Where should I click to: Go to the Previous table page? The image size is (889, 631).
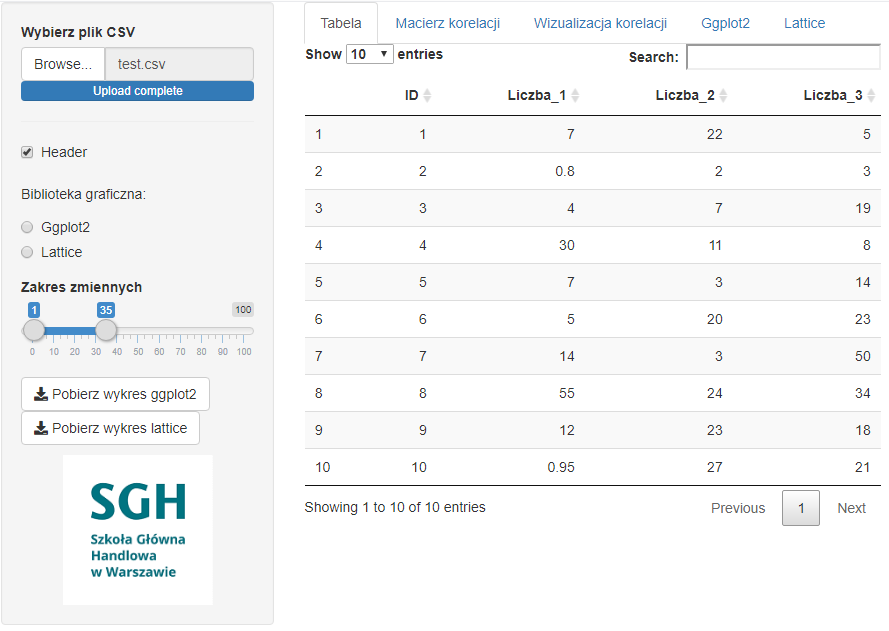[738, 508]
